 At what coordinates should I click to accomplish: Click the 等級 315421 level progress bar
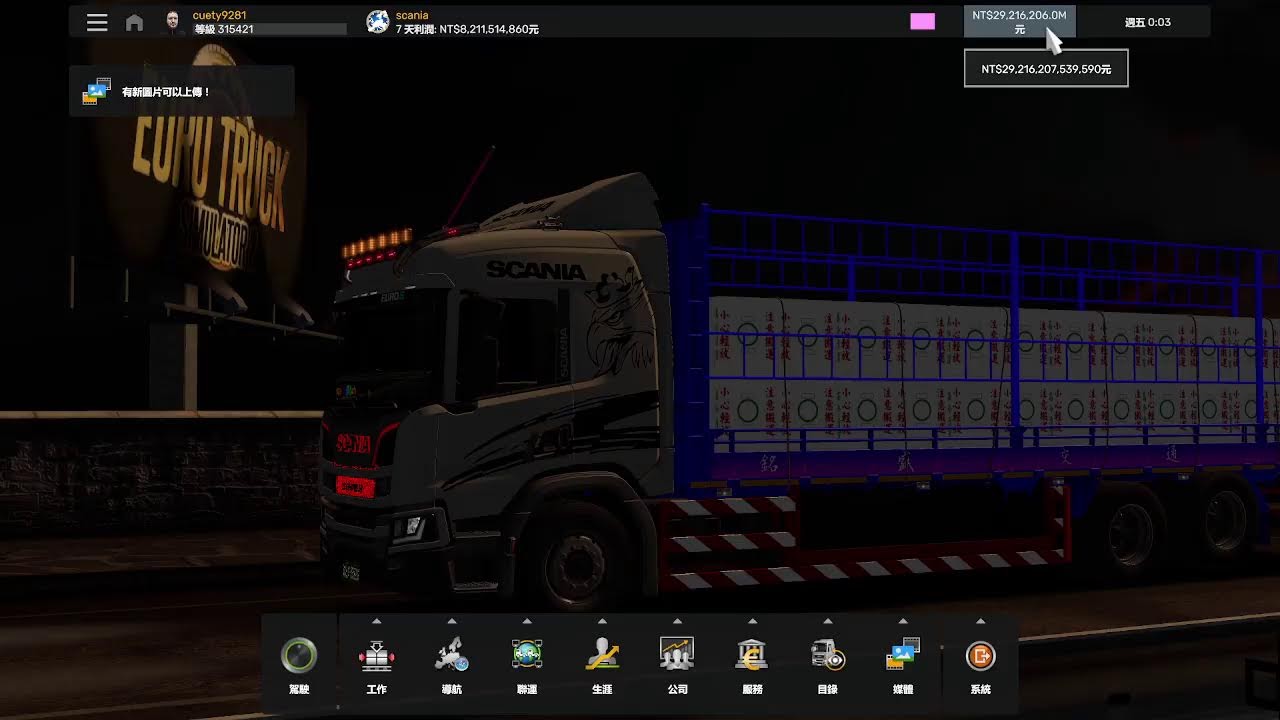click(270, 29)
